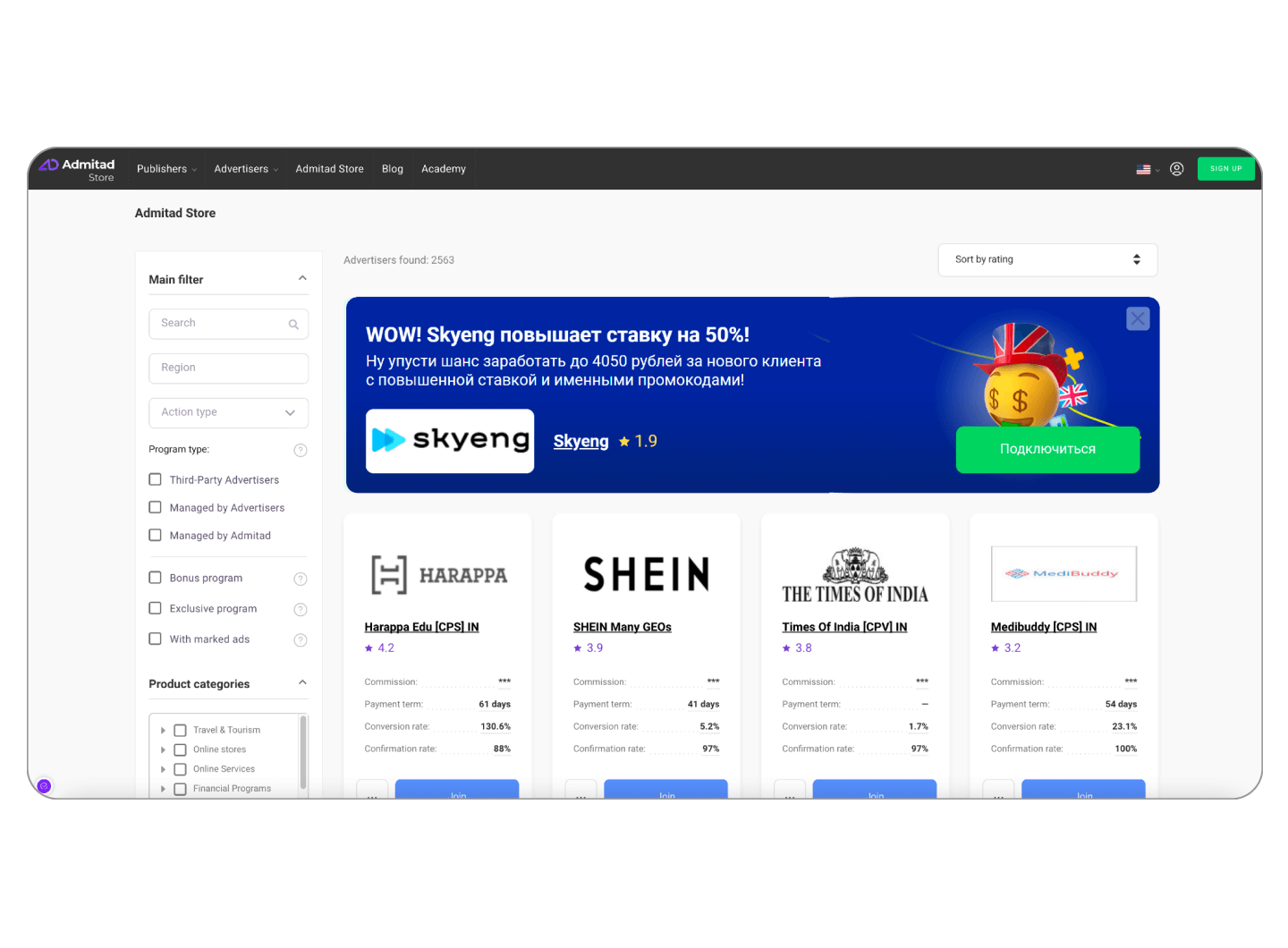Collapse the Main filter section
The image size is (1288, 948).
(x=302, y=278)
